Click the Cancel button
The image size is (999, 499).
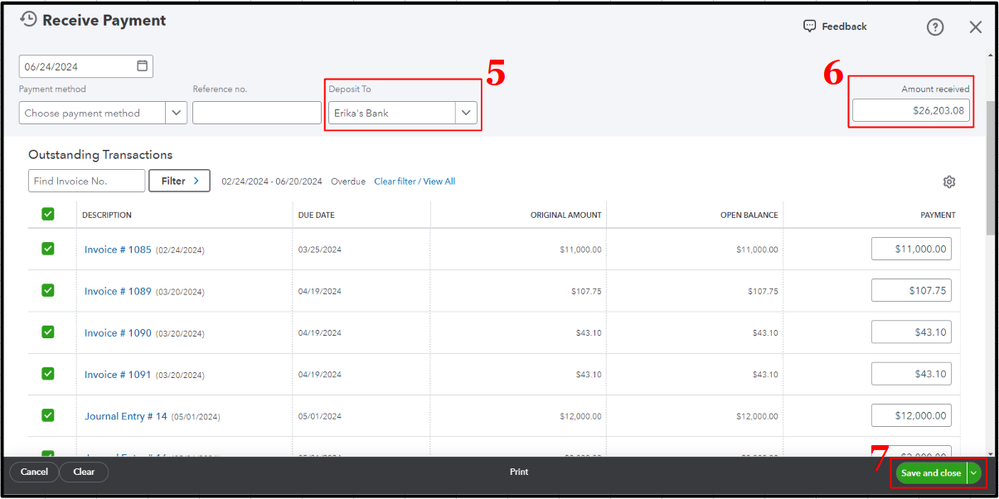(x=34, y=472)
